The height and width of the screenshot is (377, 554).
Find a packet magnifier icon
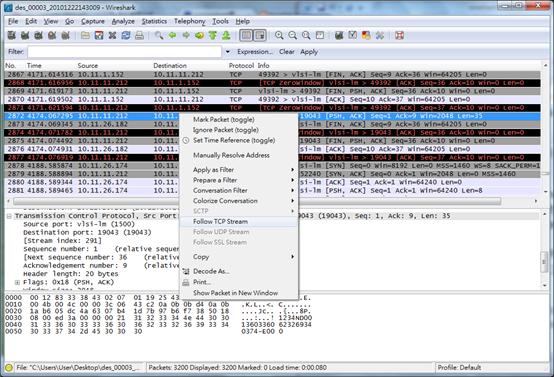coord(159,35)
